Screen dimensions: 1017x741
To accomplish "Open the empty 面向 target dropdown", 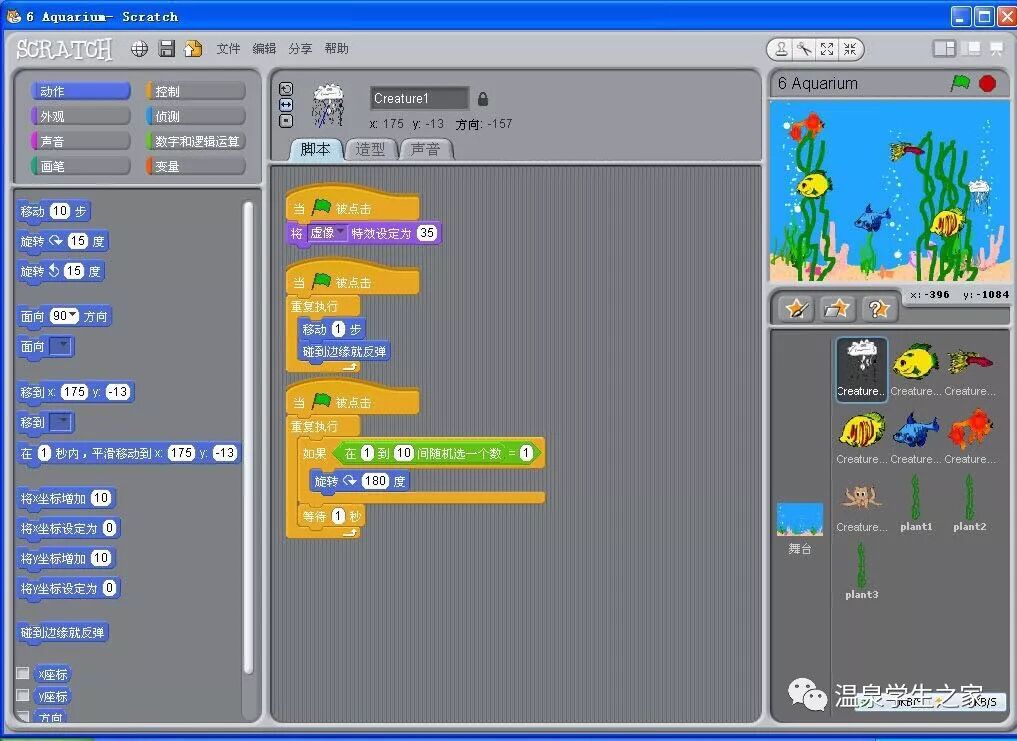I will [61, 346].
